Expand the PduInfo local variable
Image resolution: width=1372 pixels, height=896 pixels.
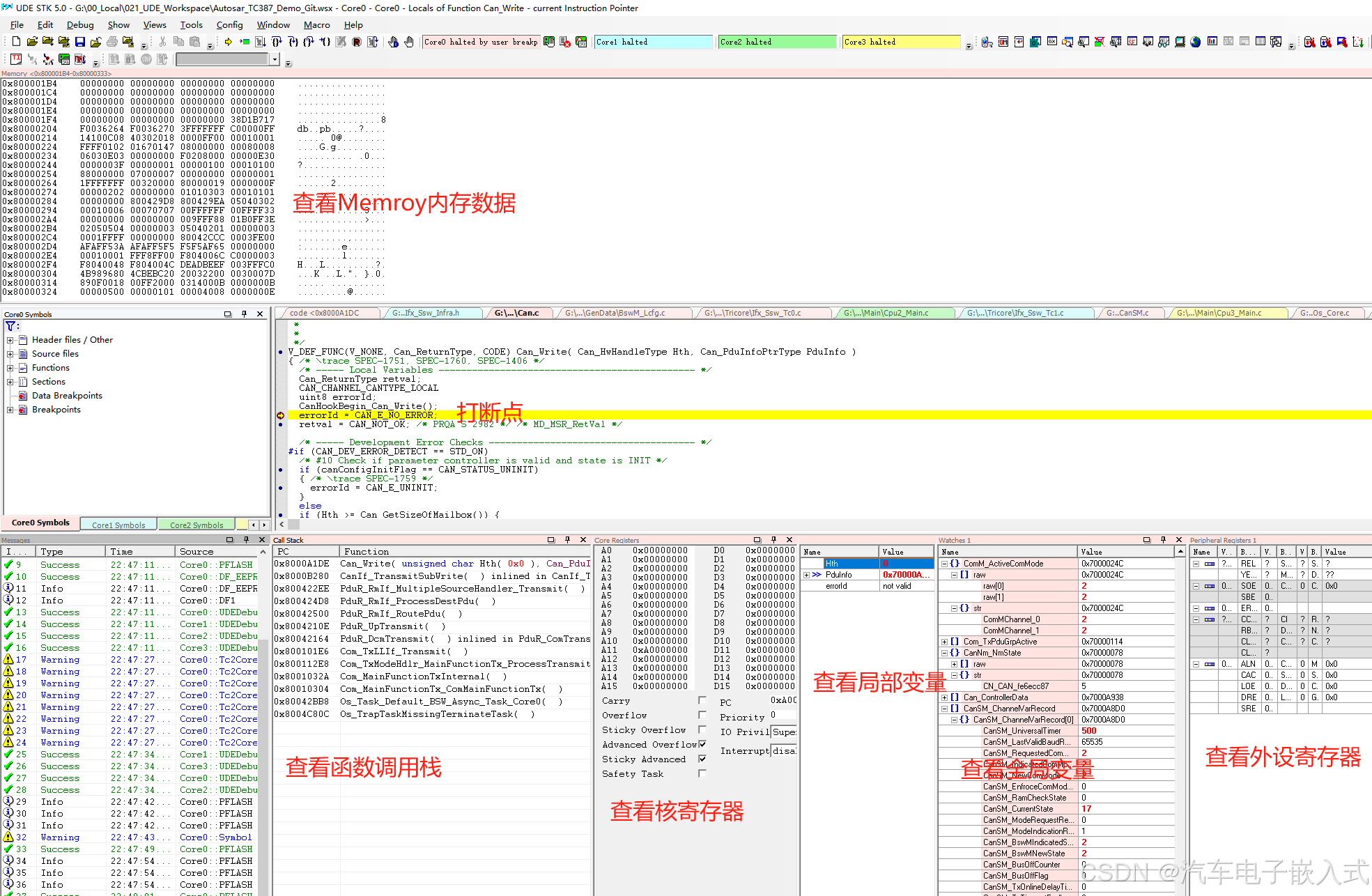coord(807,575)
